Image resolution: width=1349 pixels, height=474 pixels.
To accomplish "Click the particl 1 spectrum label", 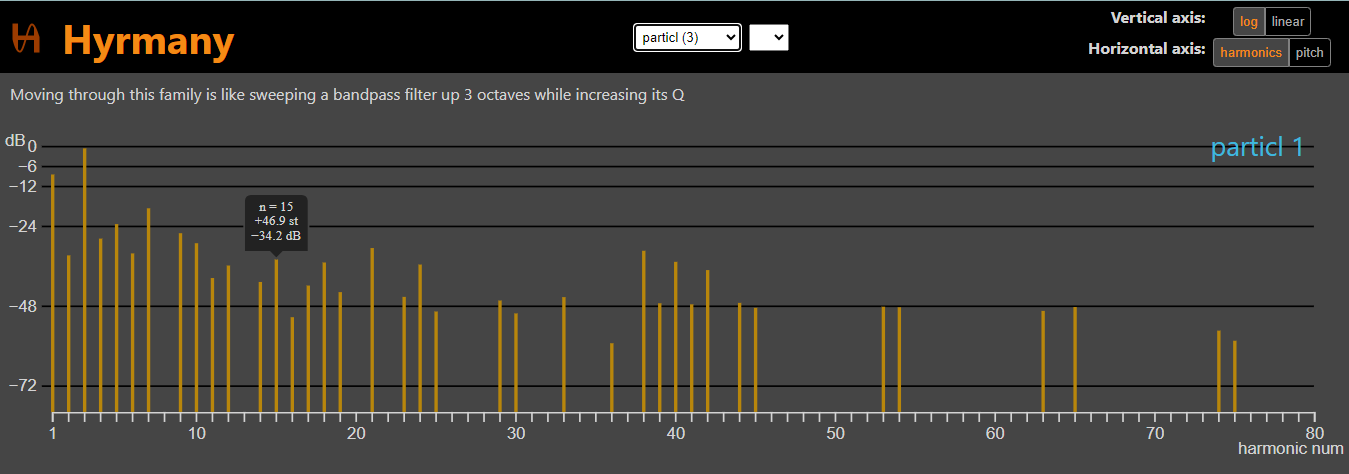I will [1257, 148].
